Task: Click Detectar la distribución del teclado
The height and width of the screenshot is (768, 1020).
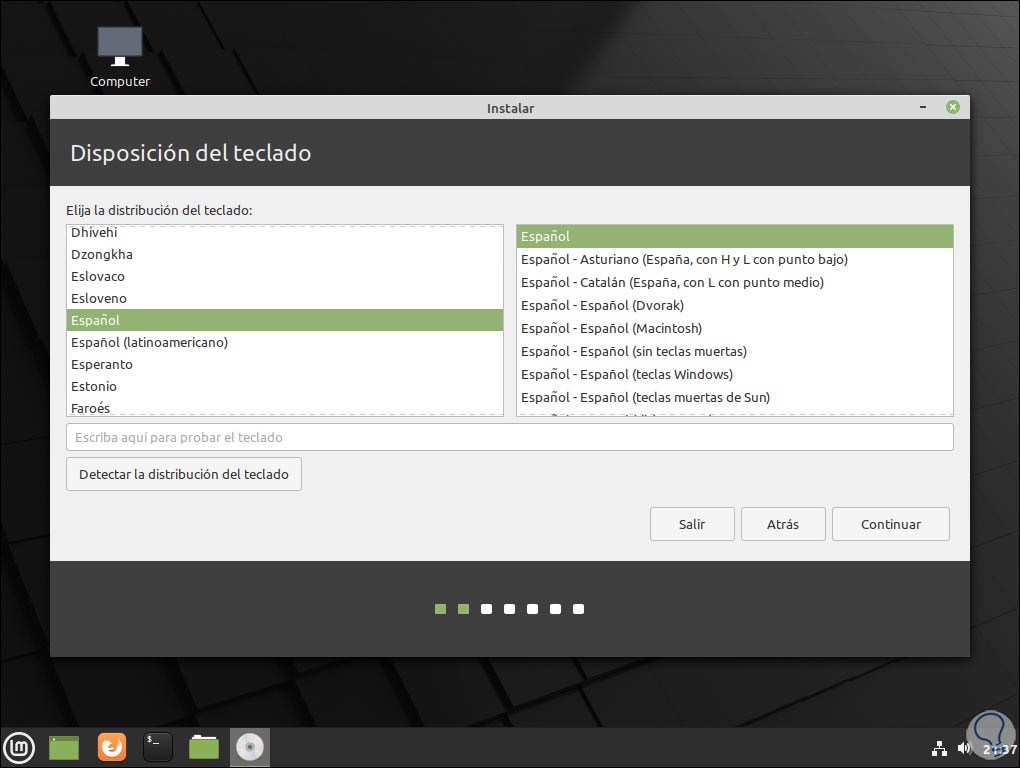Action: pyautogui.click(x=184, y=473)
